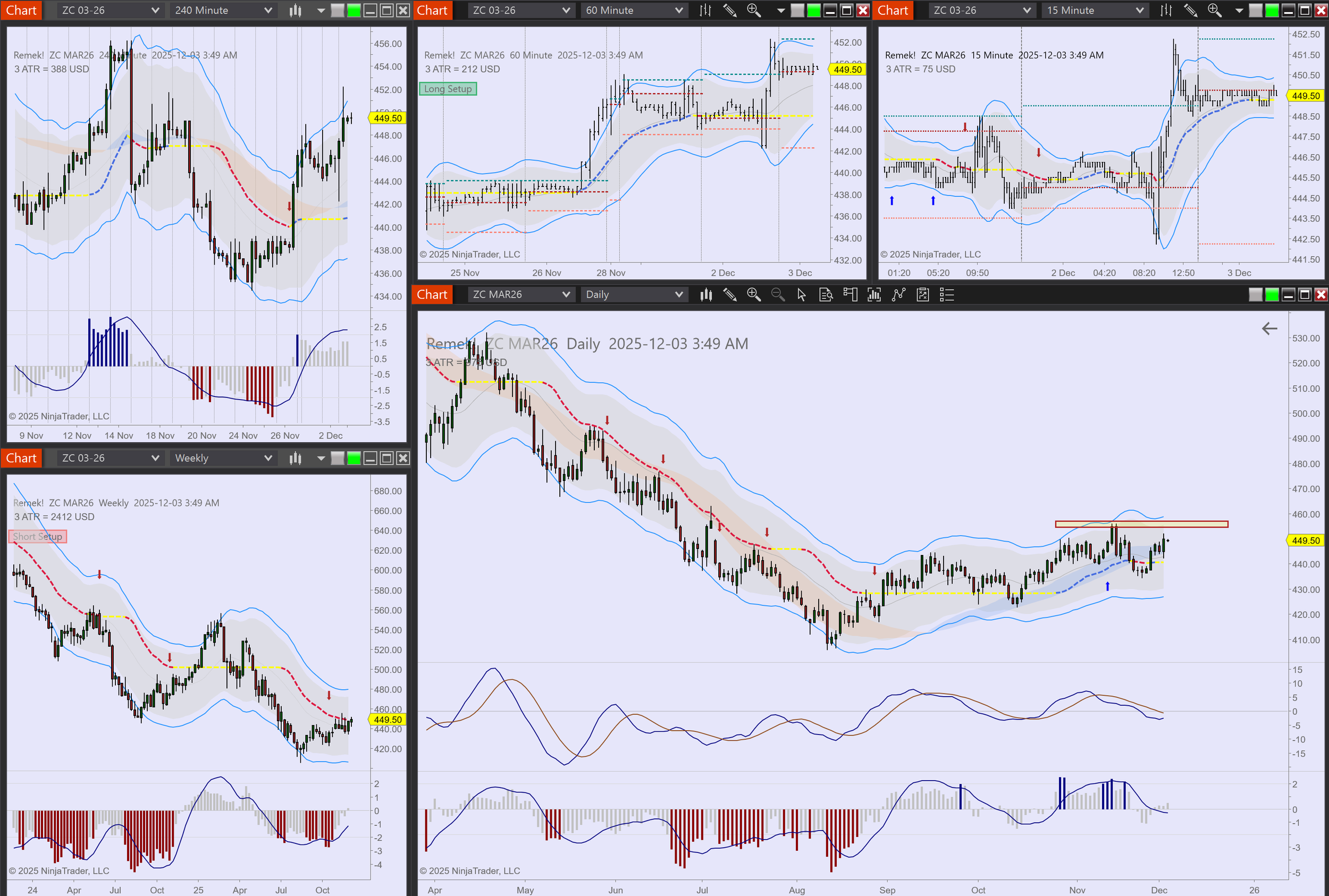Toggle gray interval link on 60 Minute chart
Viewport: 1329px width, 896px height.
tap(797, 10)
